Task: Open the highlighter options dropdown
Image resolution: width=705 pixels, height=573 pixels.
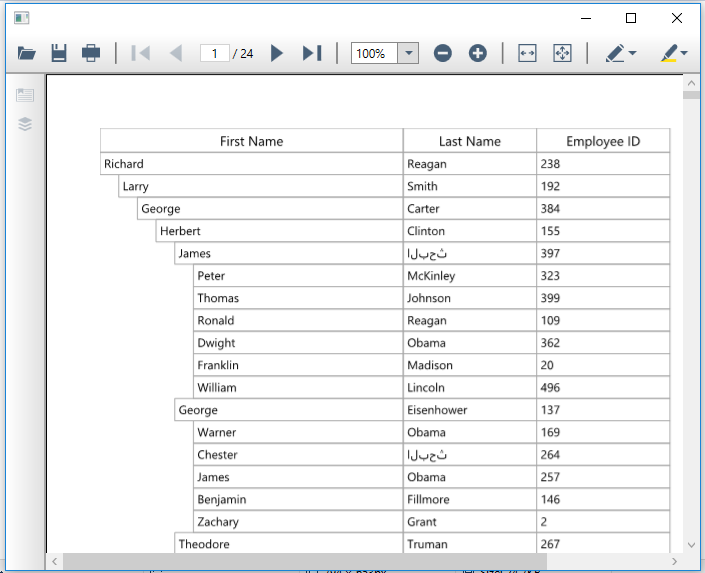Action: pos(684,53)
